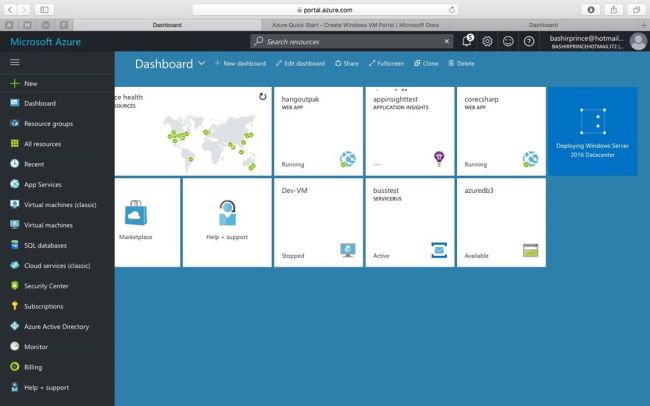Viewport: 650px width, 406px height.
Task: Open the appinsighttest Application Insights tile
Action: pyautogui.click(x=410, y=131)
